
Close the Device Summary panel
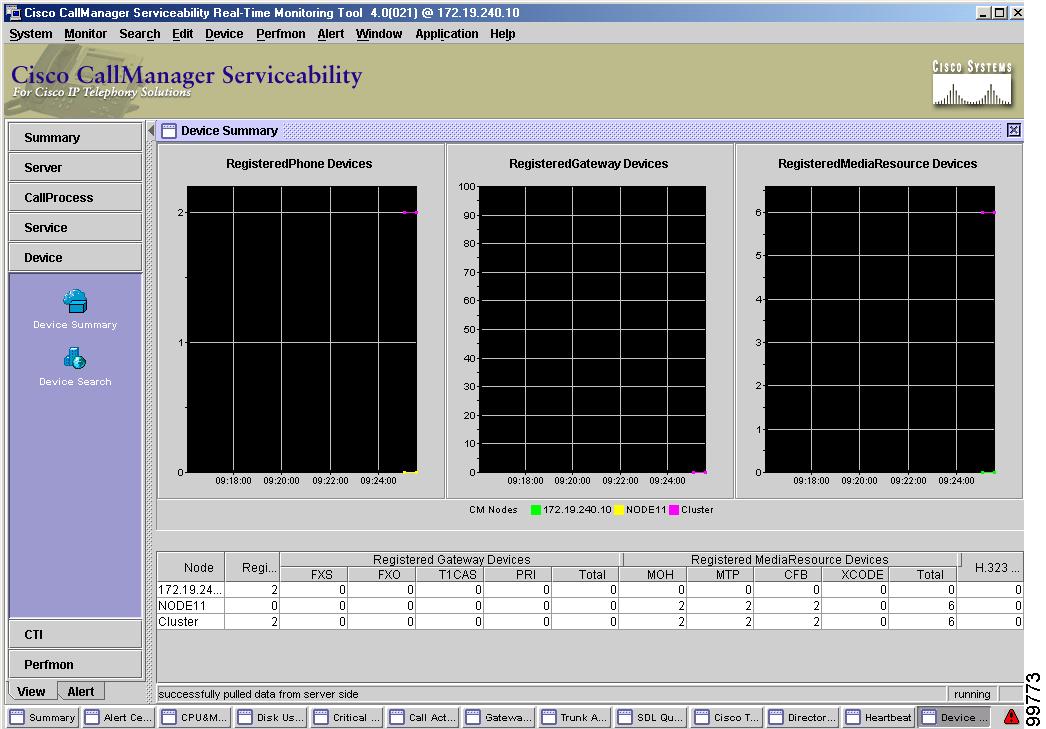coord(1013,130)
